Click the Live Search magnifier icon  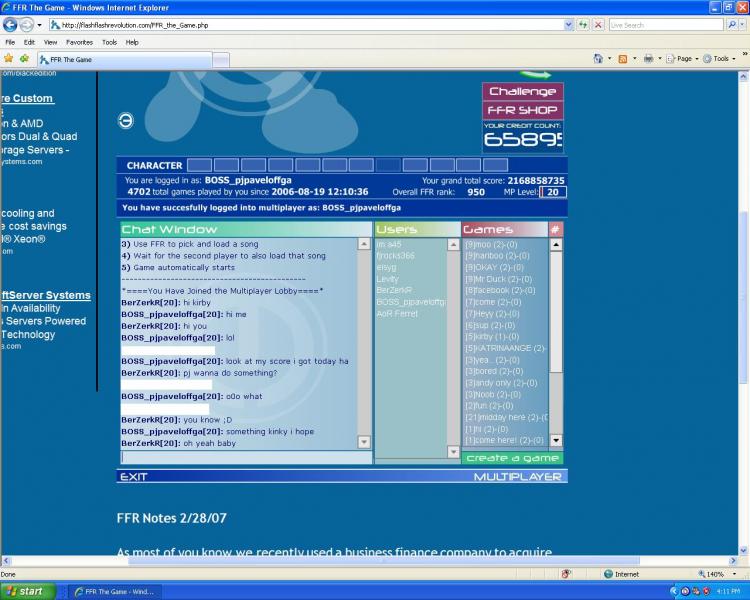tap(731, 25)
